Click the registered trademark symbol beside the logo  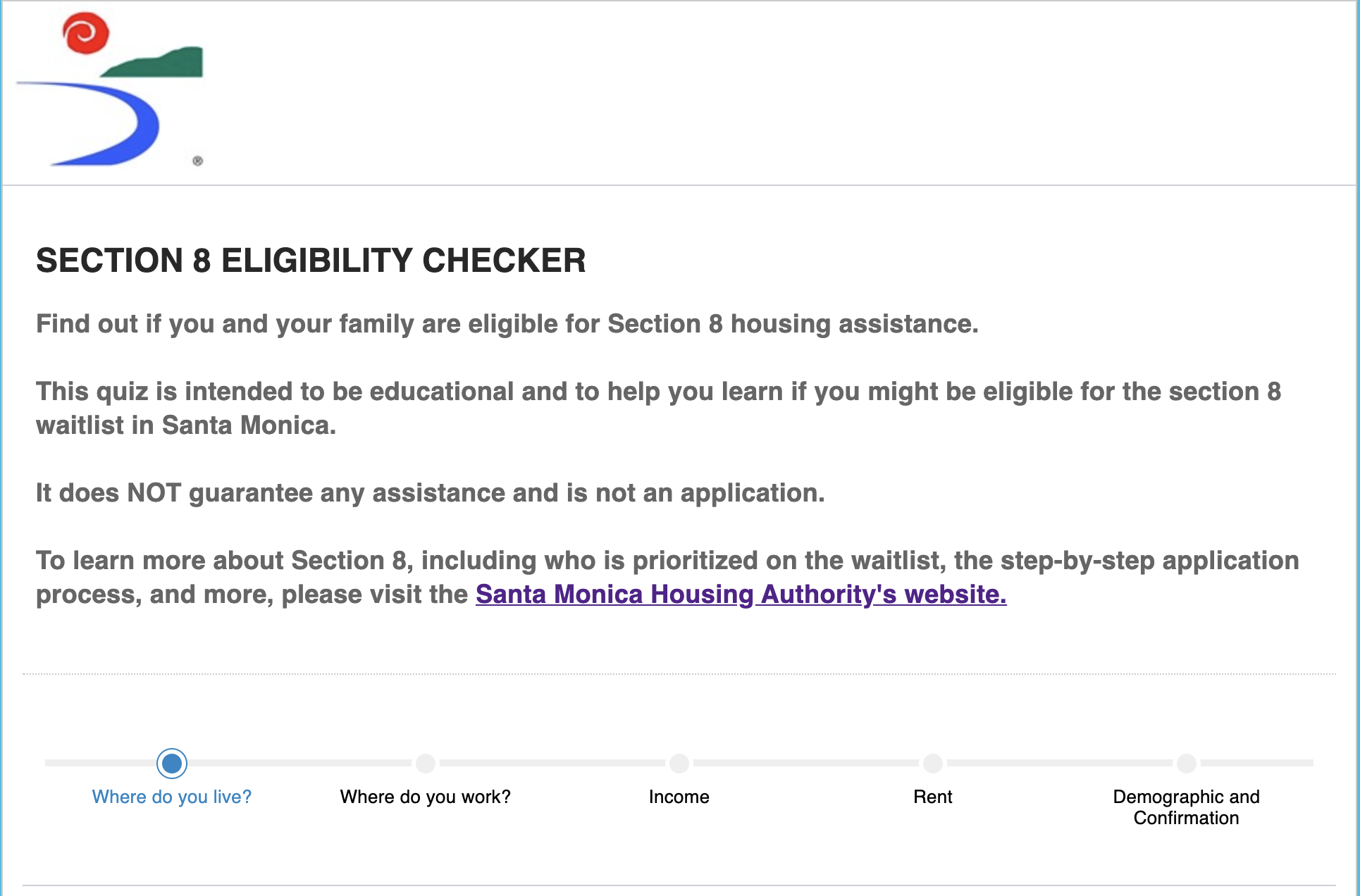198,161
